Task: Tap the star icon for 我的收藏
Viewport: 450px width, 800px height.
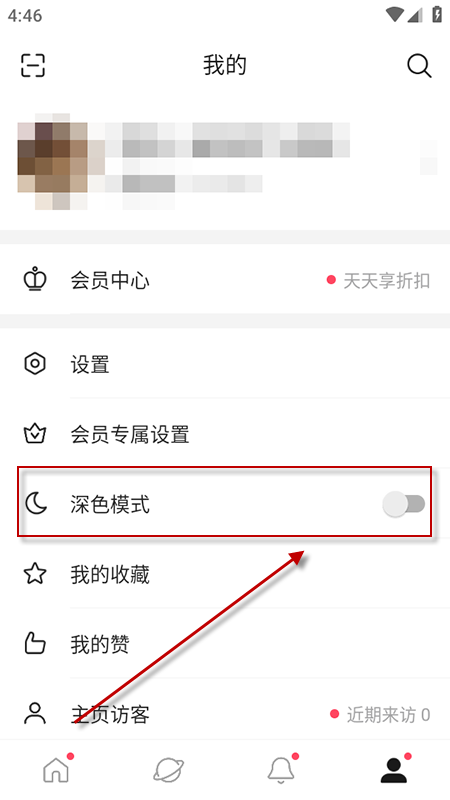Action: [x=35, y=574]
